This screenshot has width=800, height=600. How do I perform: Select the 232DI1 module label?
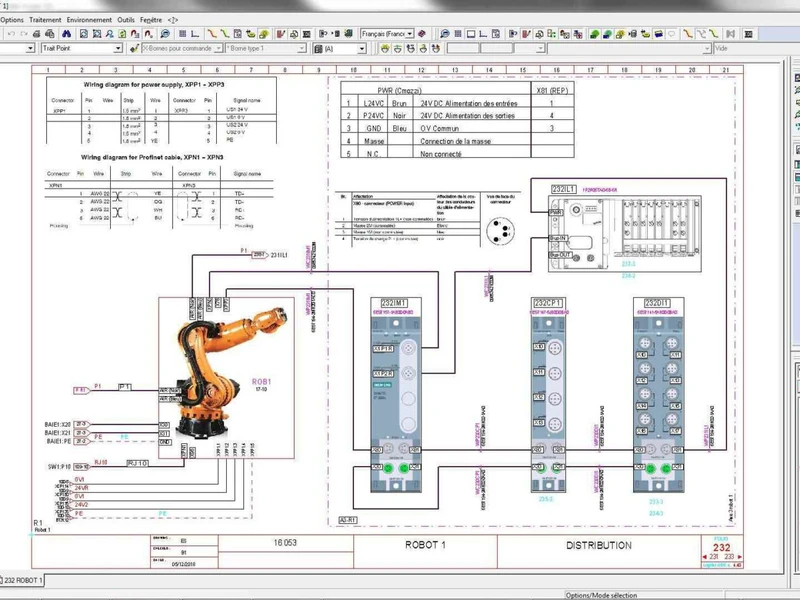pyautogui.click(x=657, y=303)
